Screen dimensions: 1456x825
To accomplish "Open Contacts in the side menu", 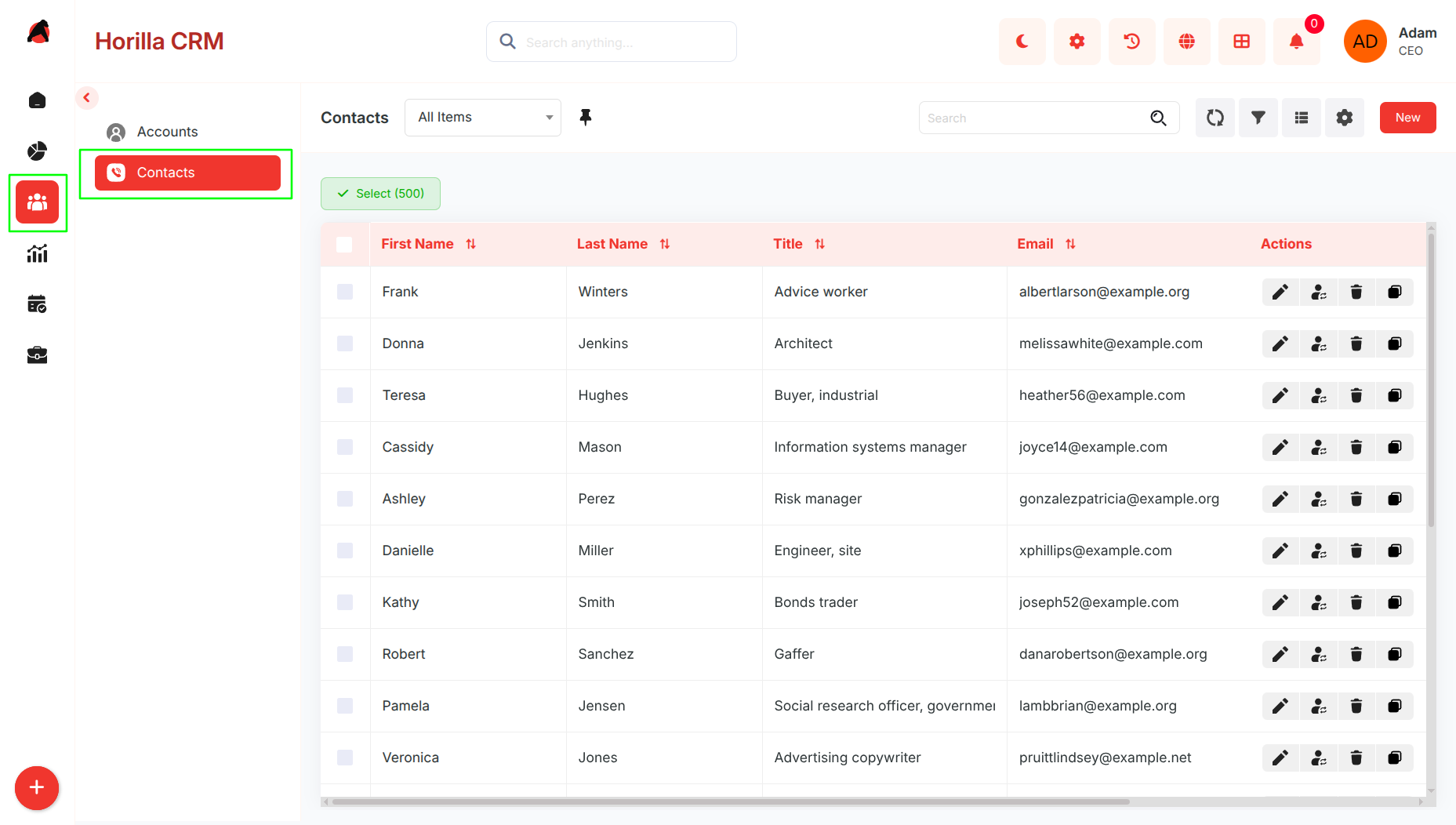I will click(187, 173).
